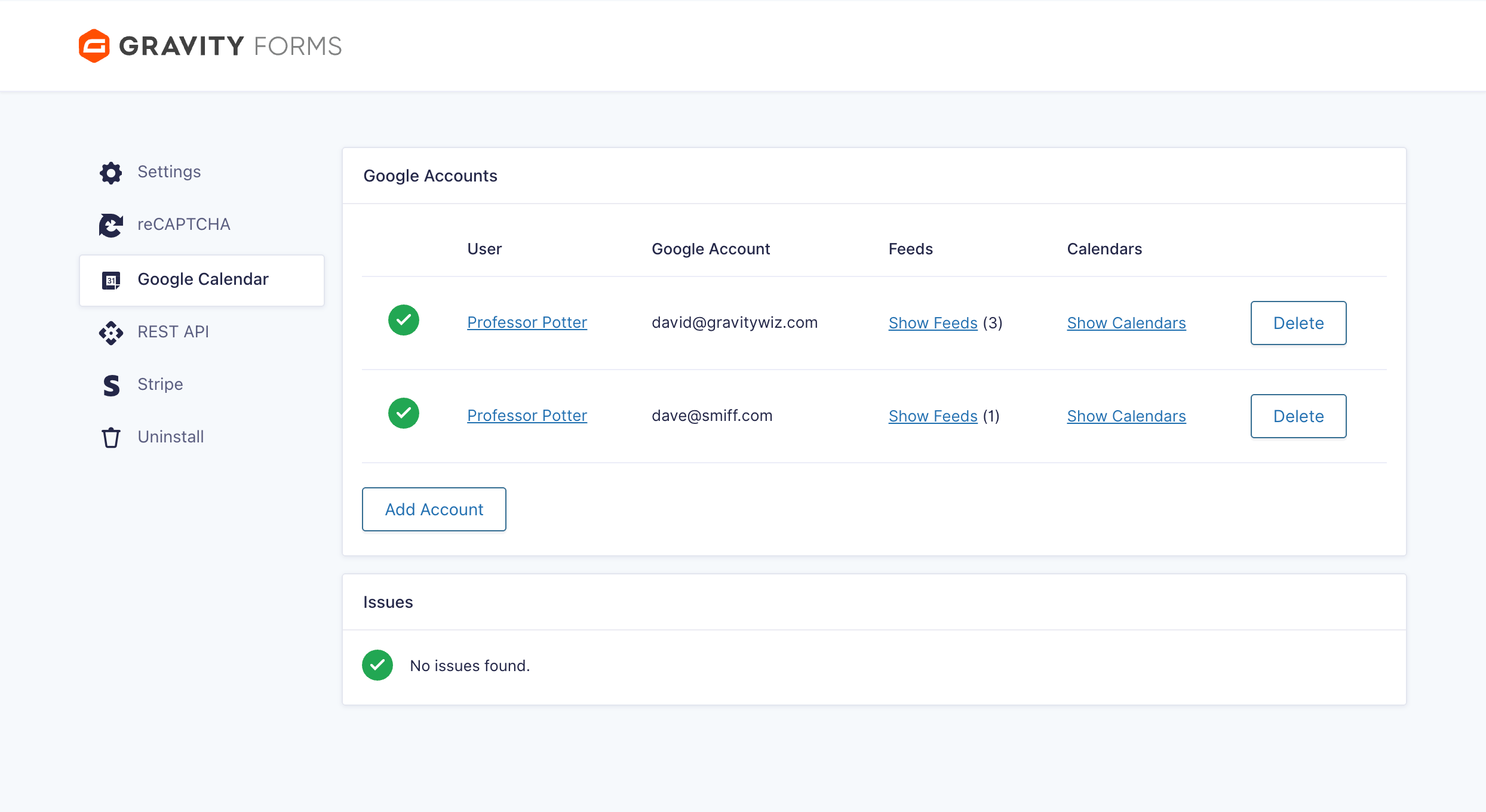Open Professor Potter link in first row

tap(527, 322)
